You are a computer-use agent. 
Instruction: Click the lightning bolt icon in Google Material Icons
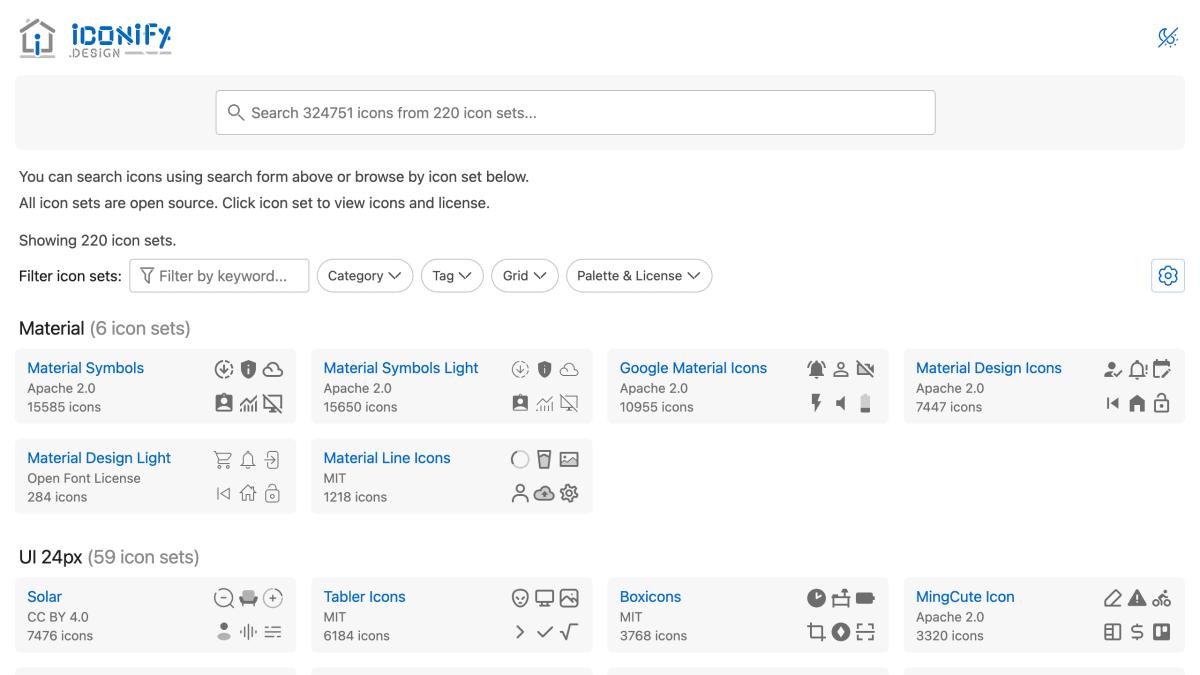816,403
